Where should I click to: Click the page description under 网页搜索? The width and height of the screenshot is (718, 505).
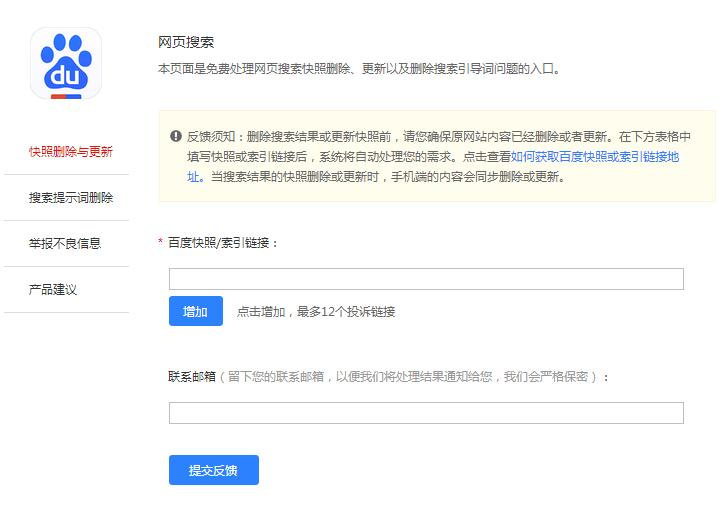point(359,69)
